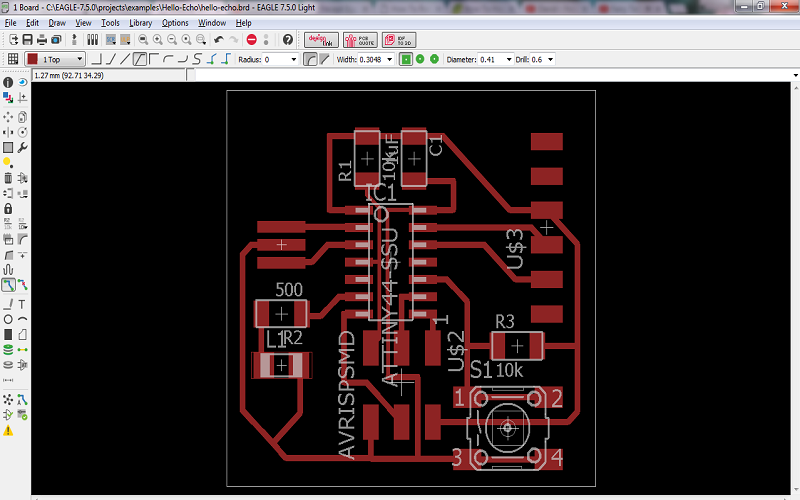Open the Options menu
This screenshot has width=800, height=500.
click(175, 23)
